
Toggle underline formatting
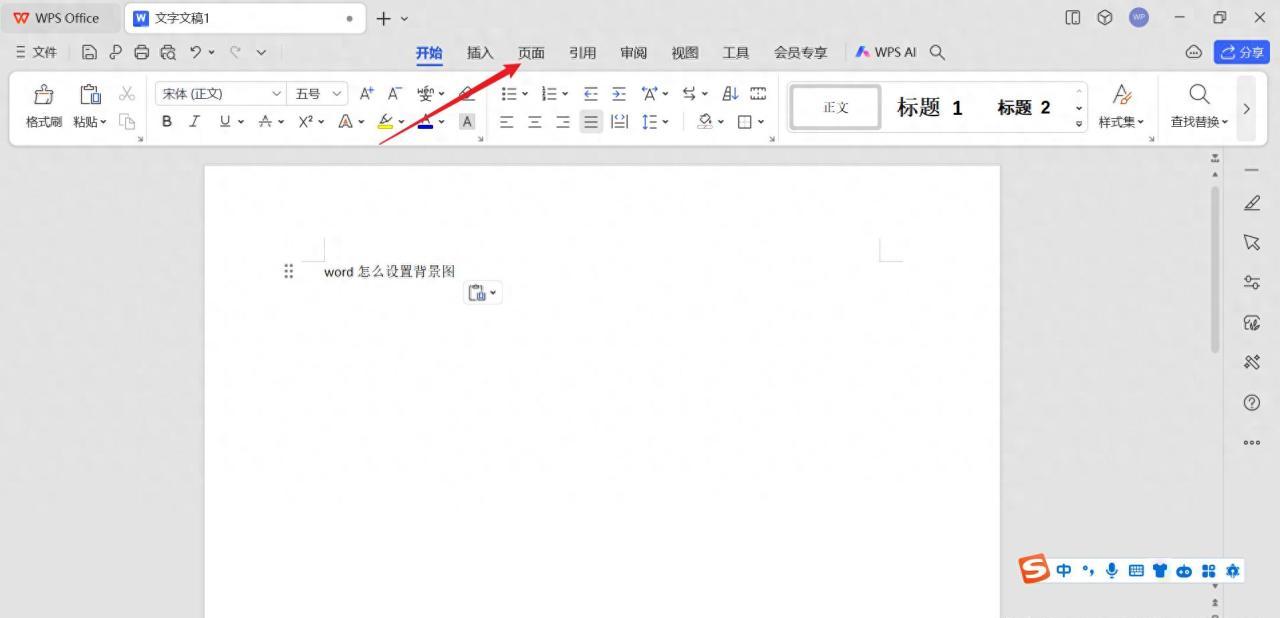pos(222,121)
